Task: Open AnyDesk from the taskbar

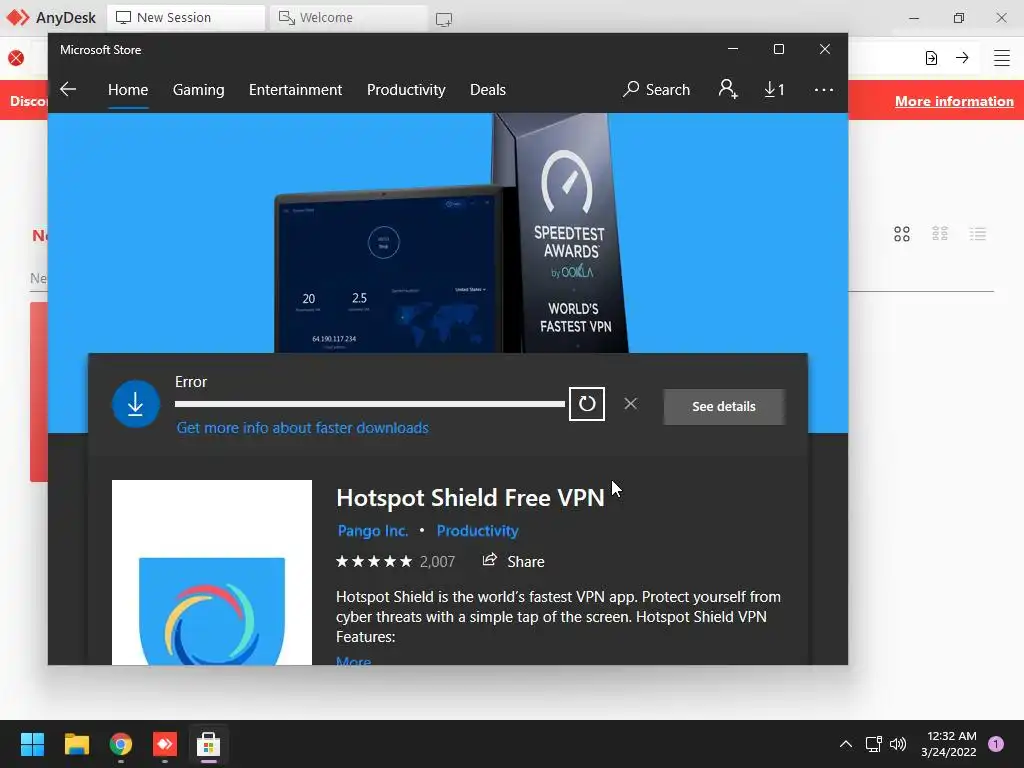Action: click(x=165, y=744)
